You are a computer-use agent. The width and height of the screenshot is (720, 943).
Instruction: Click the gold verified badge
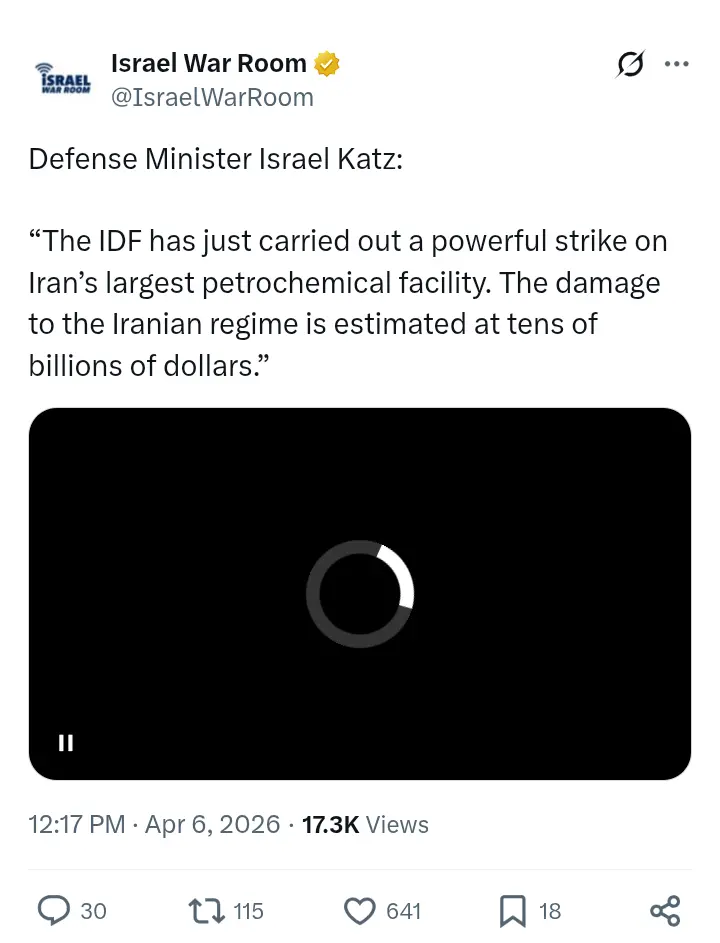(x=327, y=64)
